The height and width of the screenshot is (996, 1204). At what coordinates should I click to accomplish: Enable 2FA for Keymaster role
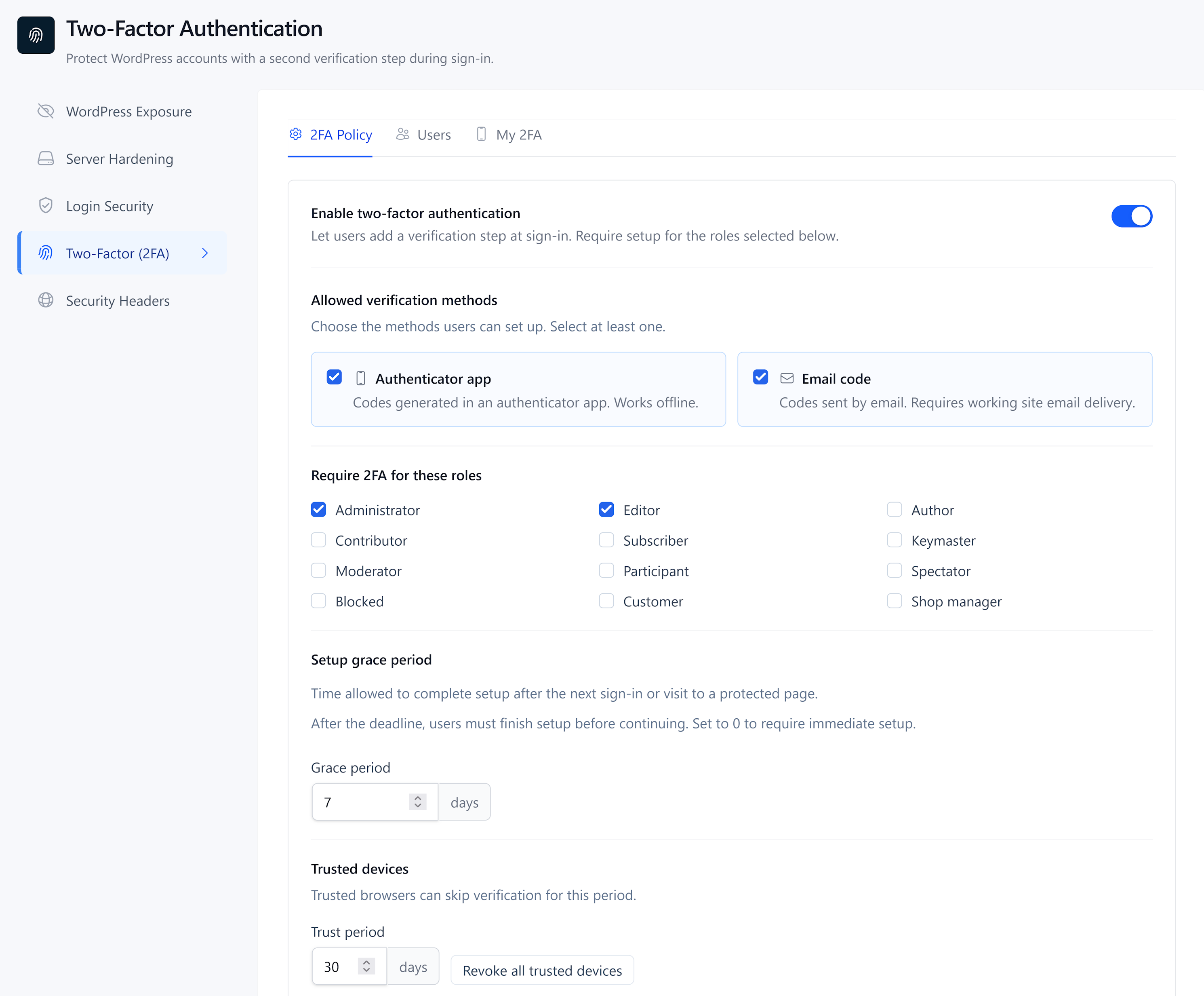pos(895,540)
